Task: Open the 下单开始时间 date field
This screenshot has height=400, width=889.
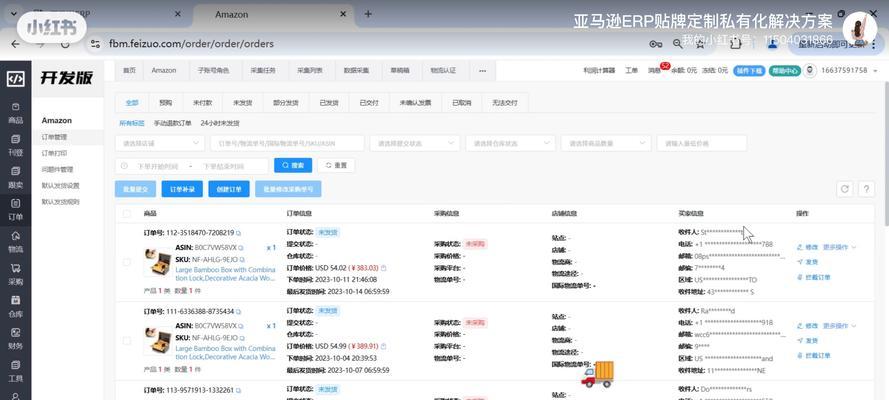Action: [158, 166]
